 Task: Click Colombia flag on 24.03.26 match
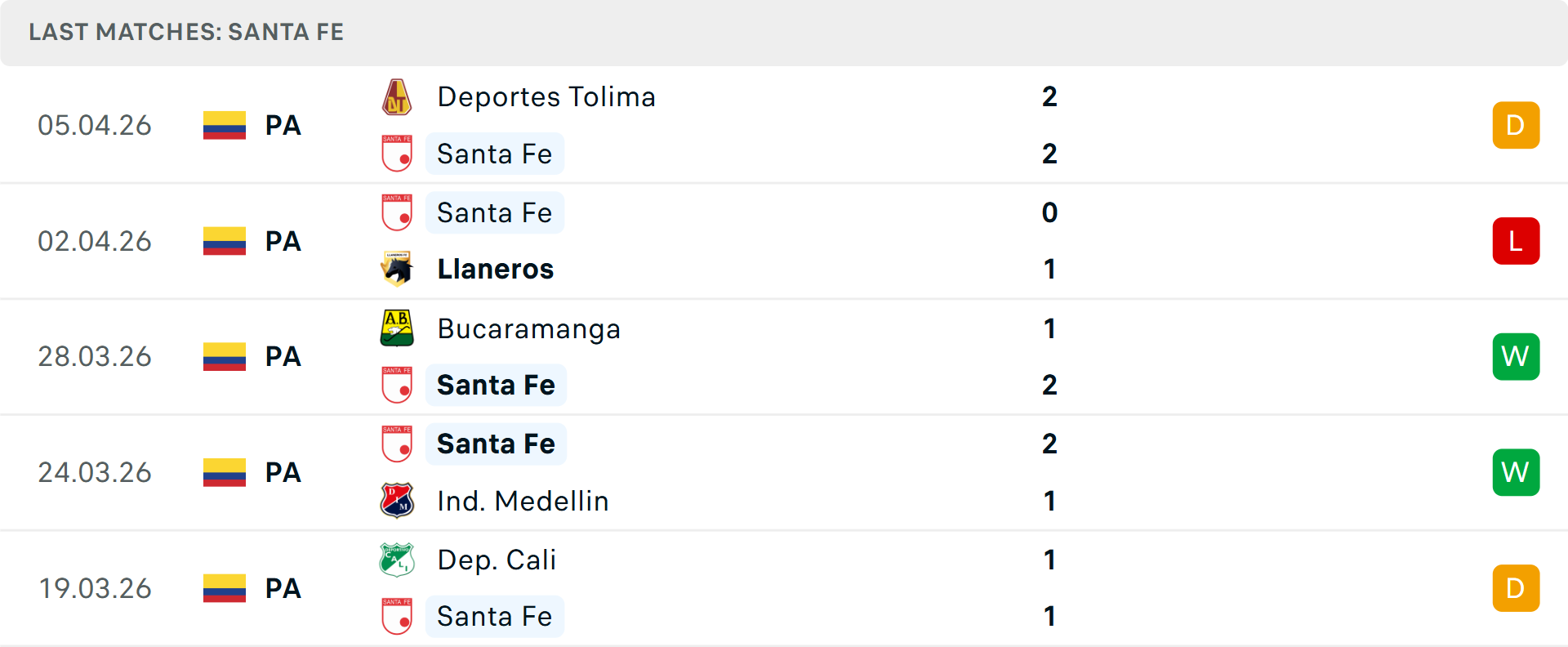[225, 472]
